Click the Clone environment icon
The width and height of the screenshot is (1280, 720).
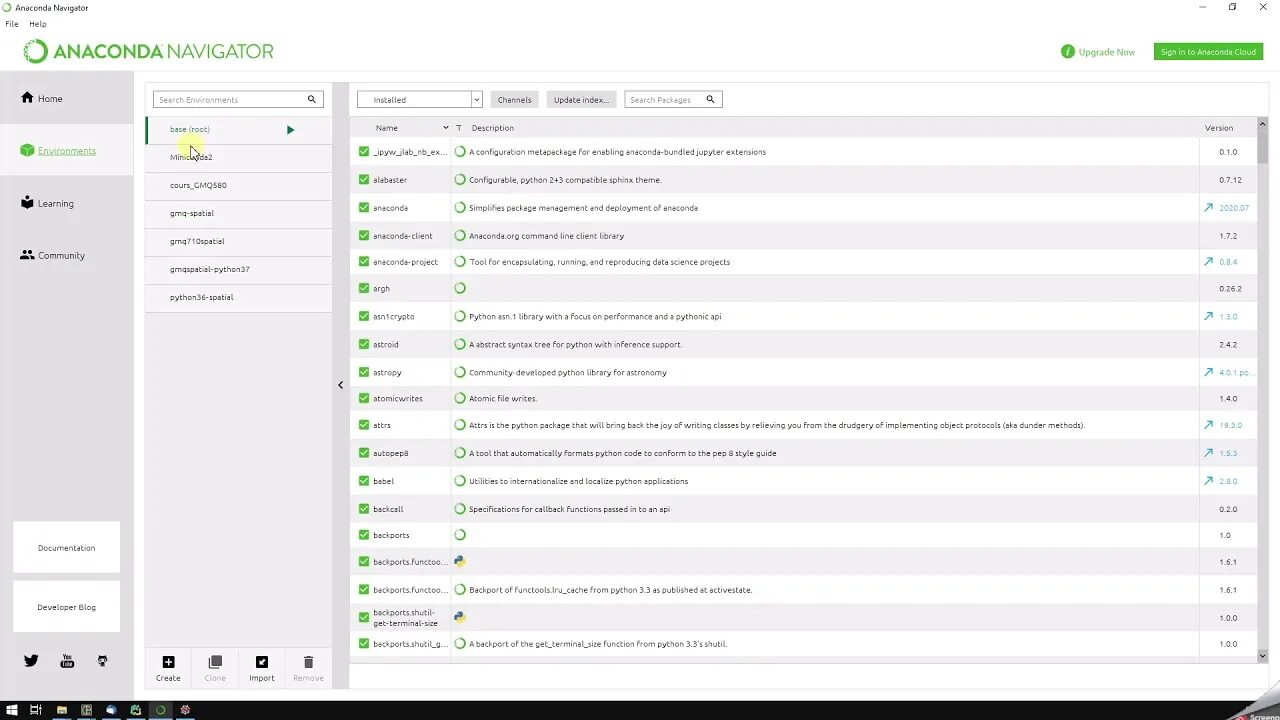tap(215, 662)
